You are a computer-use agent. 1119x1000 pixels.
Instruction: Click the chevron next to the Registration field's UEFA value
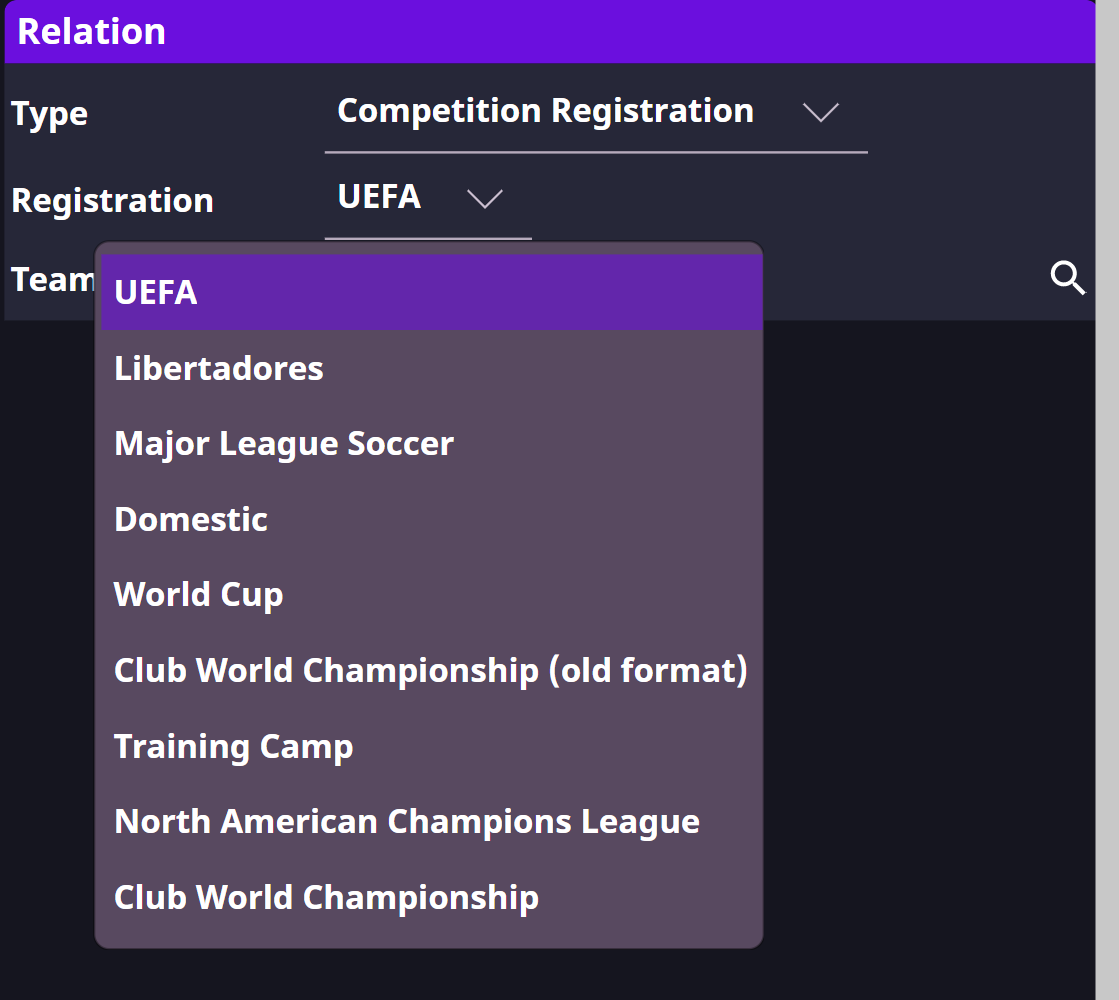(x=485, y=199)
